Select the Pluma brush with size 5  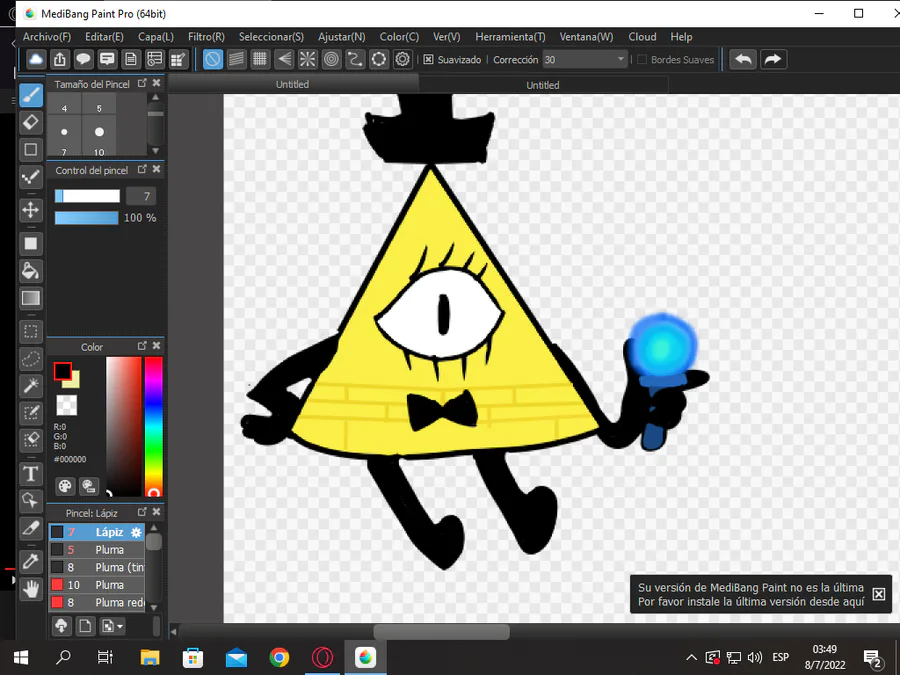click(x=96, y=550)
